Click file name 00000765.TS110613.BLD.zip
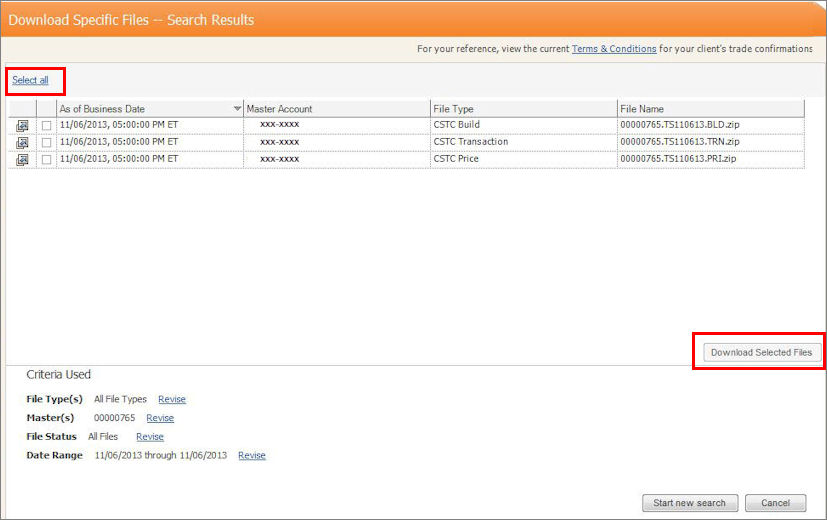 click(679, 125)
